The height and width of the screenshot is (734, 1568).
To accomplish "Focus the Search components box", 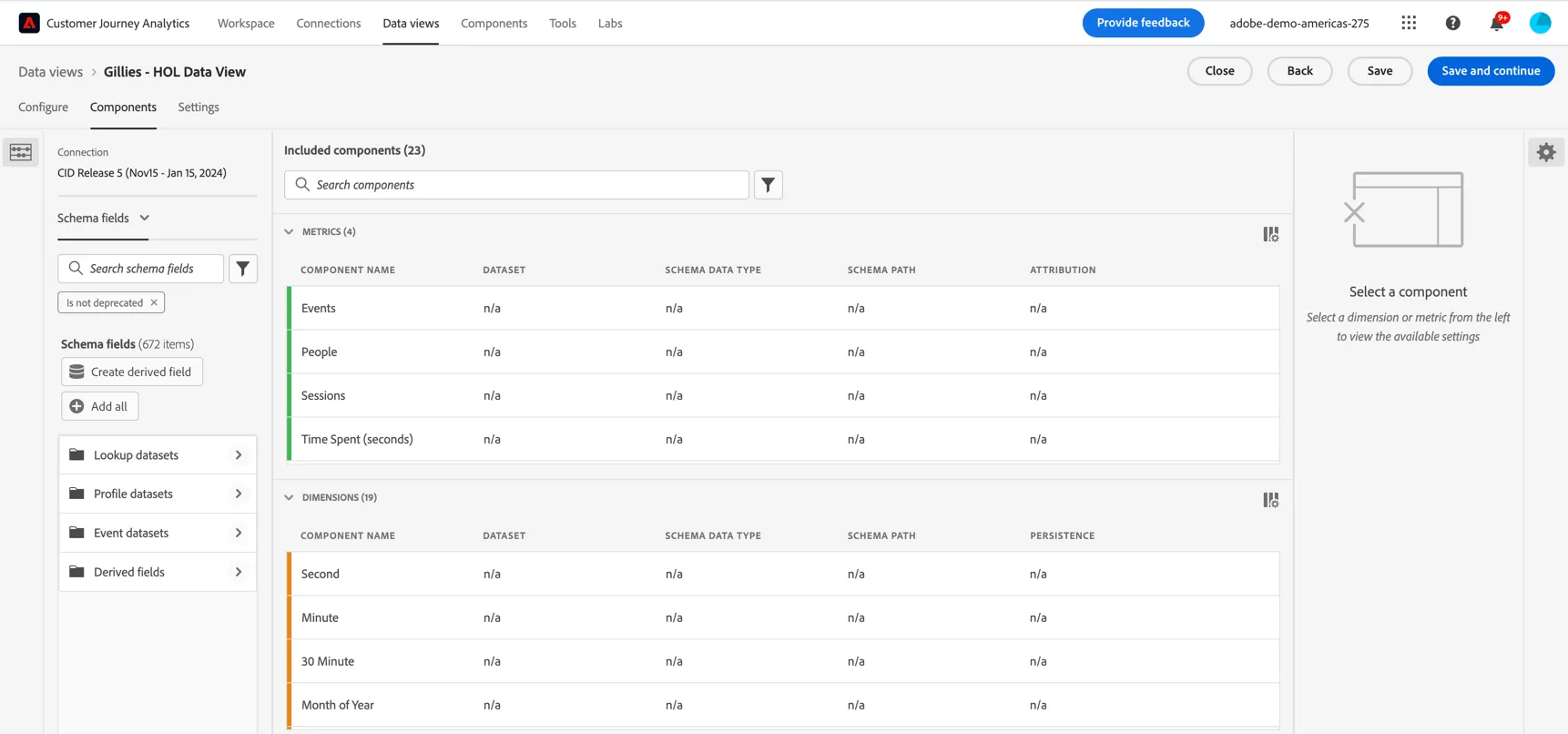I will point(516,185).
